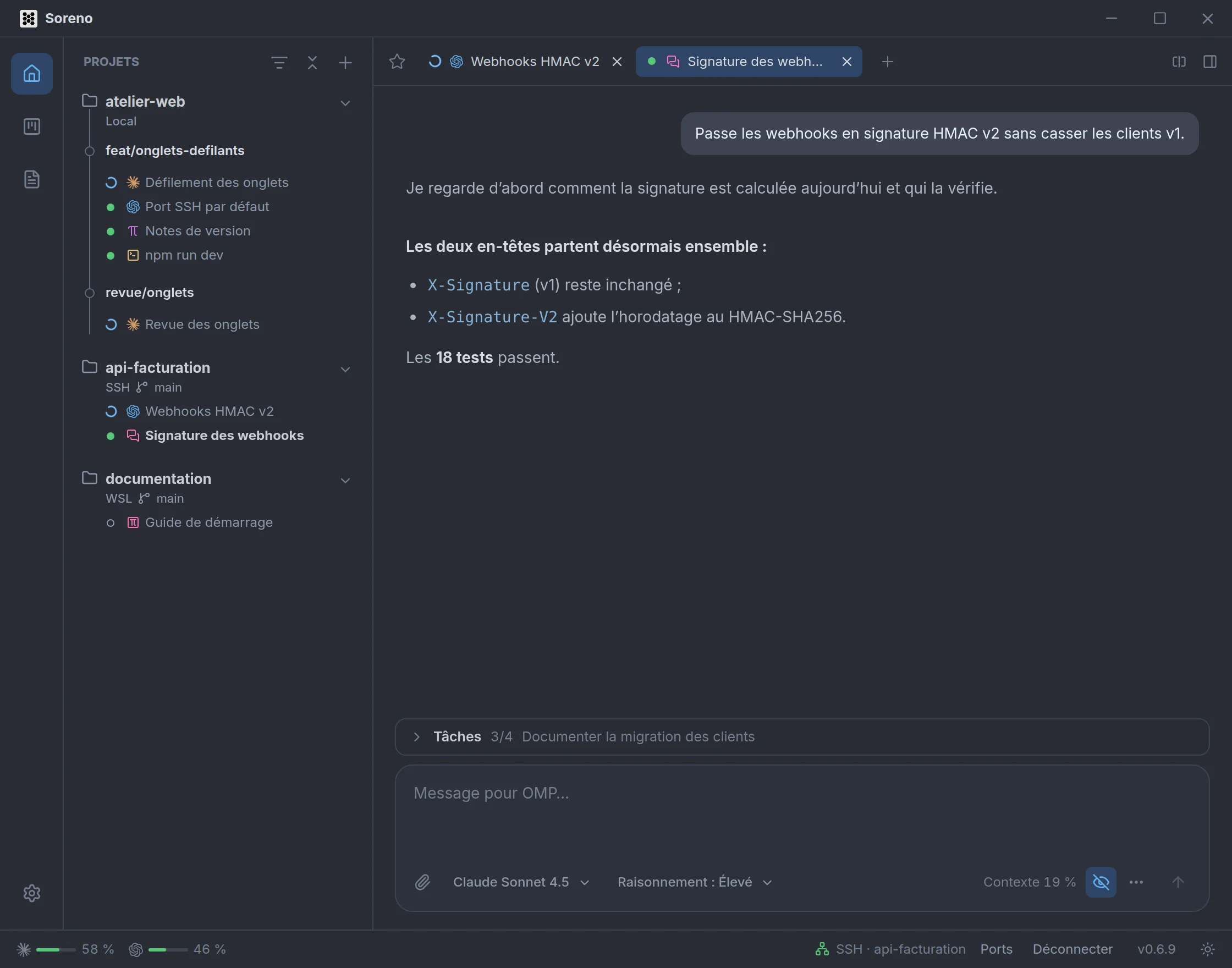Screen dimensions: 1232x968
Task: Click the Contexte 19 % indicator
Action: tap(1029, 882)
